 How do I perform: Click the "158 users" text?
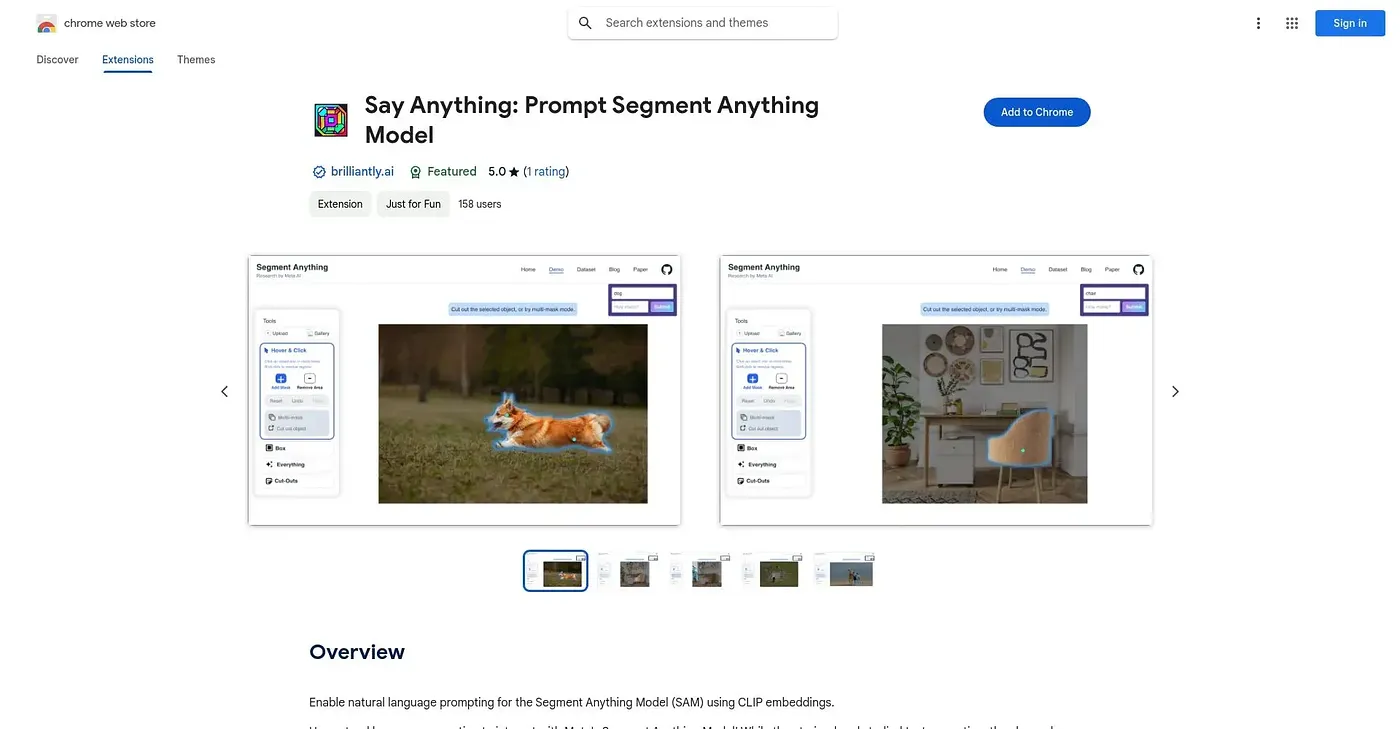480,204
